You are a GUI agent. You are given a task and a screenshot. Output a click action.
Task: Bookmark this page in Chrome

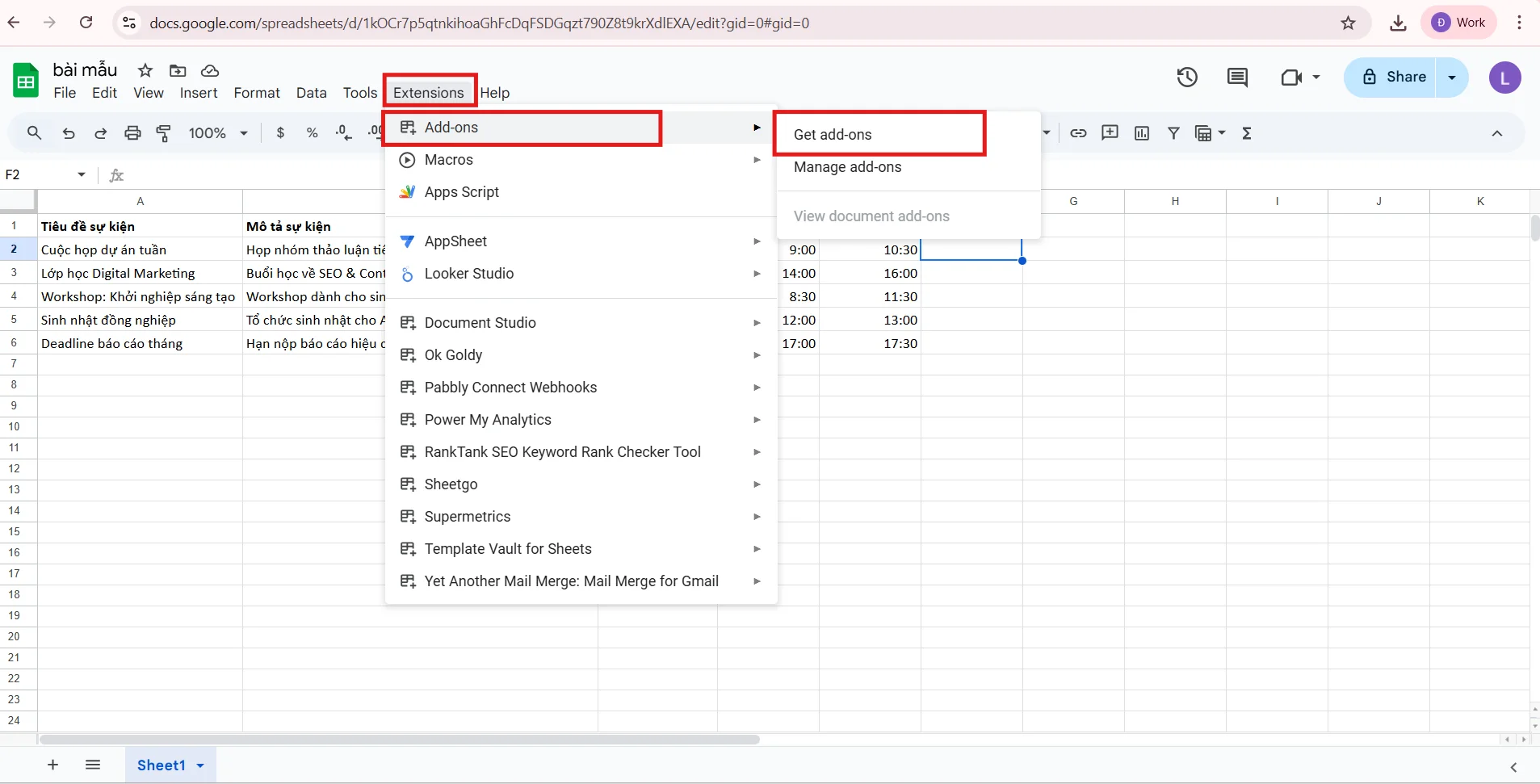point(1349,23)
